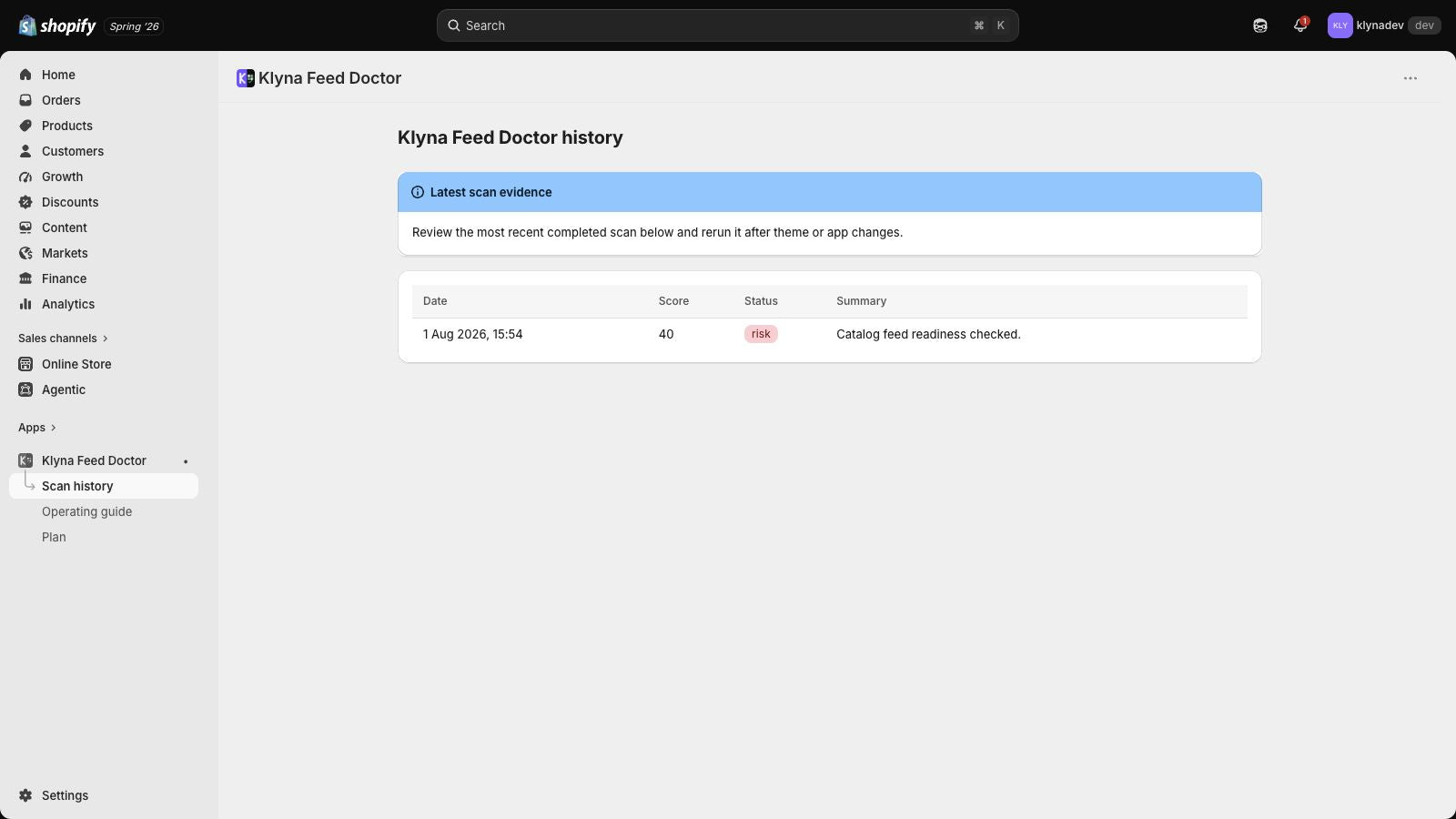Click the Products tag icon

point(25,126)
